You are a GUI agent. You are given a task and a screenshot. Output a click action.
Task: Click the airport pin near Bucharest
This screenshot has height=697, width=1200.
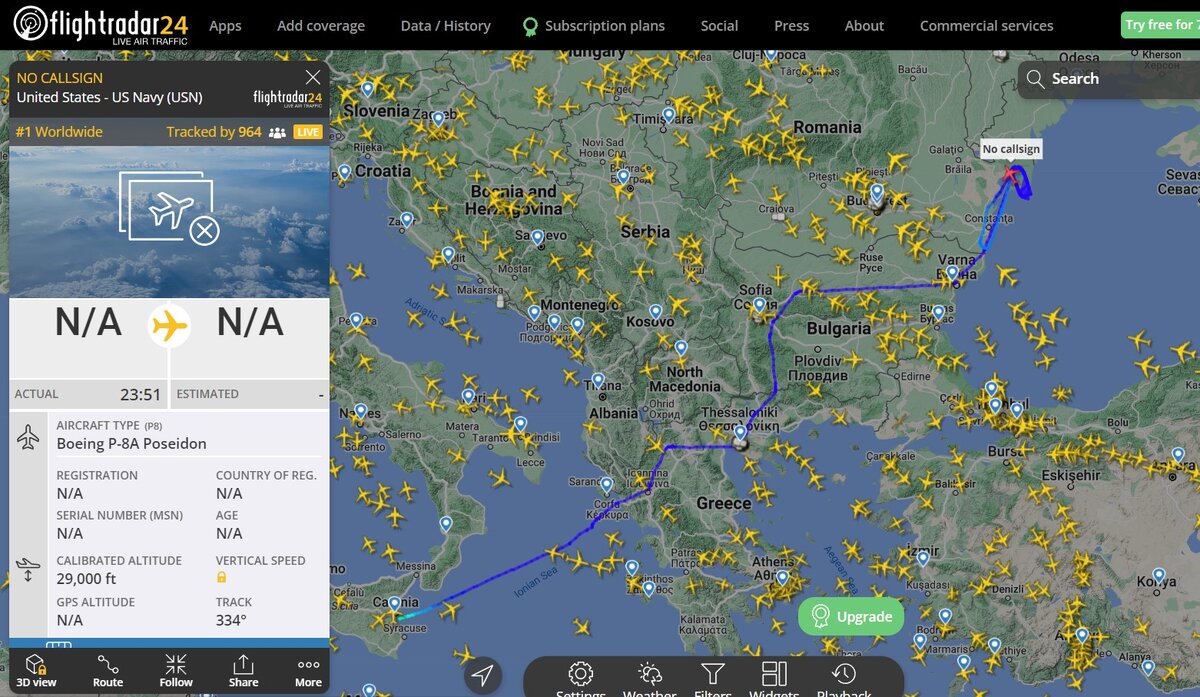click(877, 192)
